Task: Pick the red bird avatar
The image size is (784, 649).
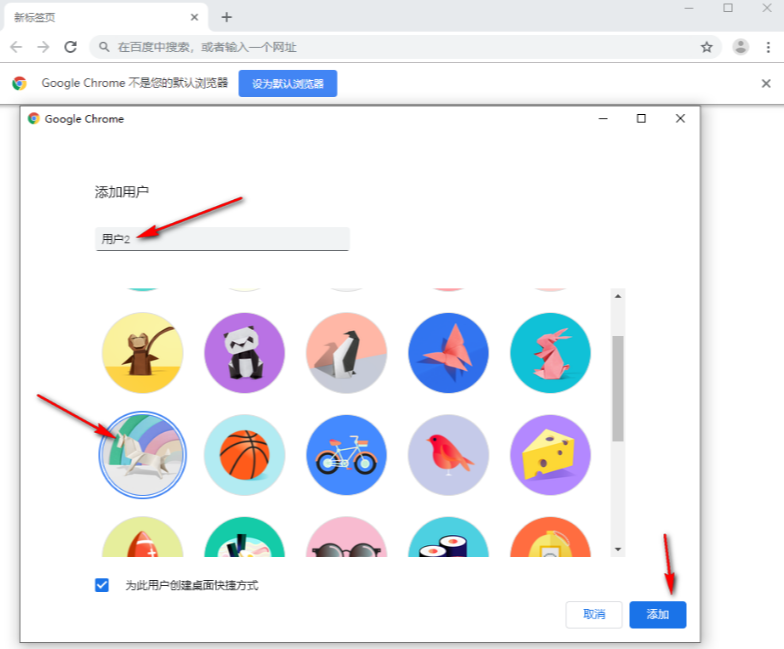Action: pyautogui.click(x=448, y=455)
